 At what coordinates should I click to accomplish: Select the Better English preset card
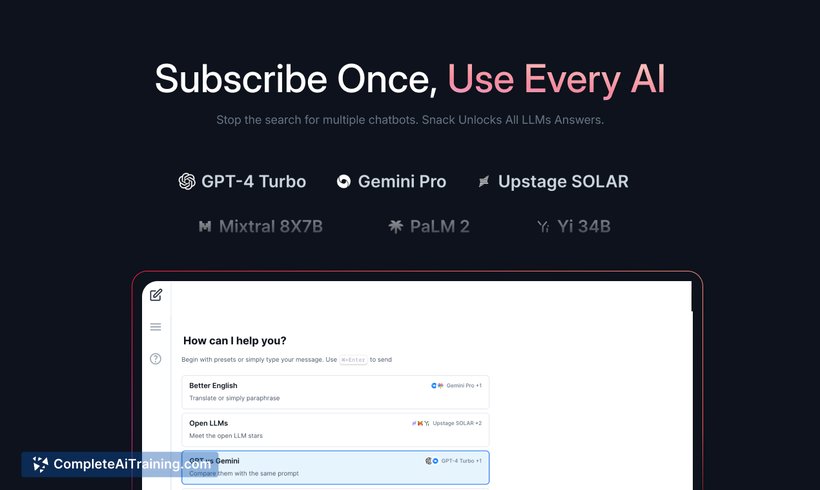335,392
